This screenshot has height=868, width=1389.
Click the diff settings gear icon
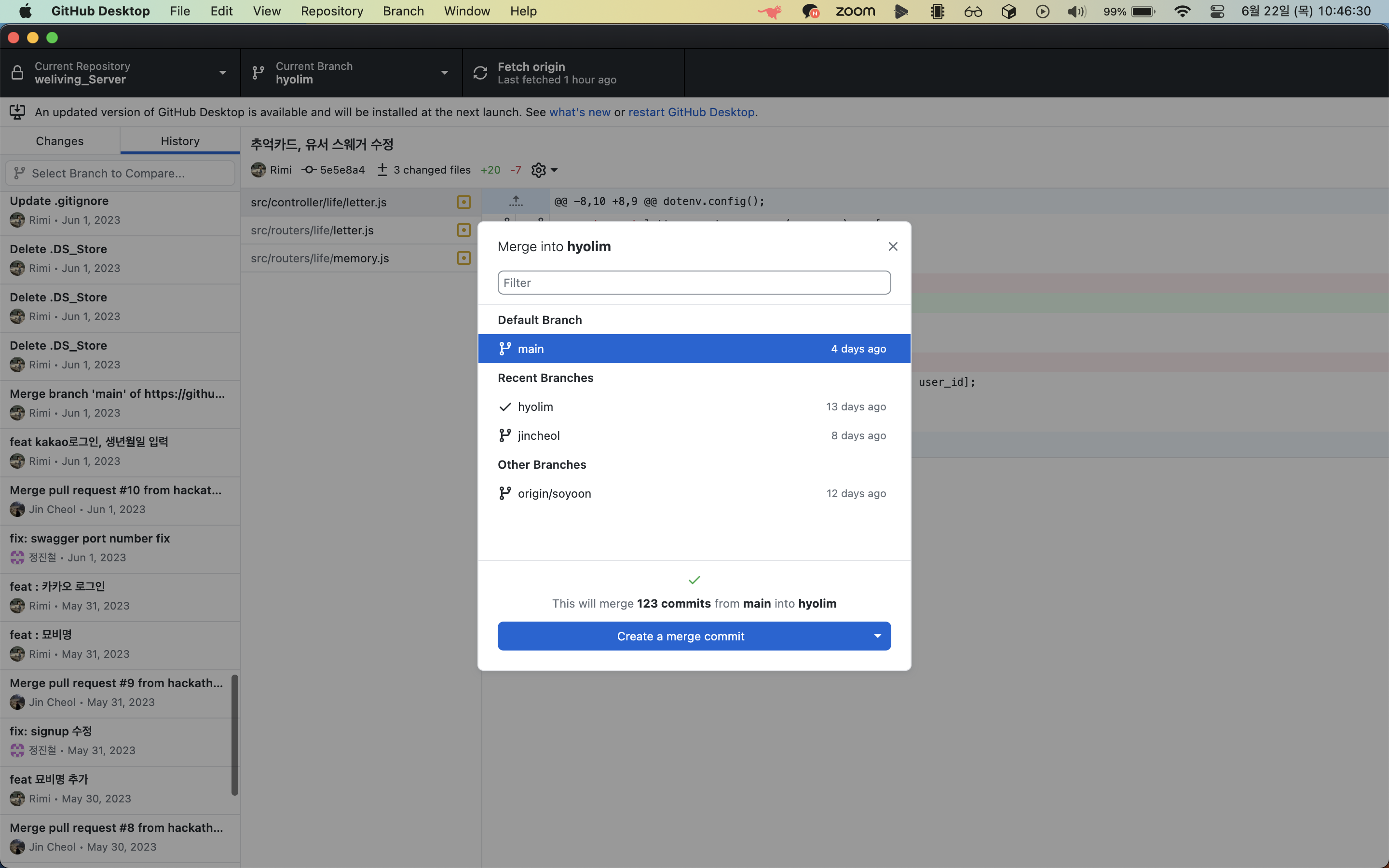pyautogui.click(x=538, y=170)
